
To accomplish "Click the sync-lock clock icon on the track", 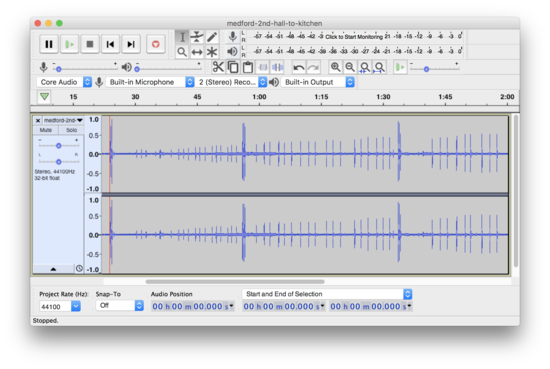I will tap(79, 269).
